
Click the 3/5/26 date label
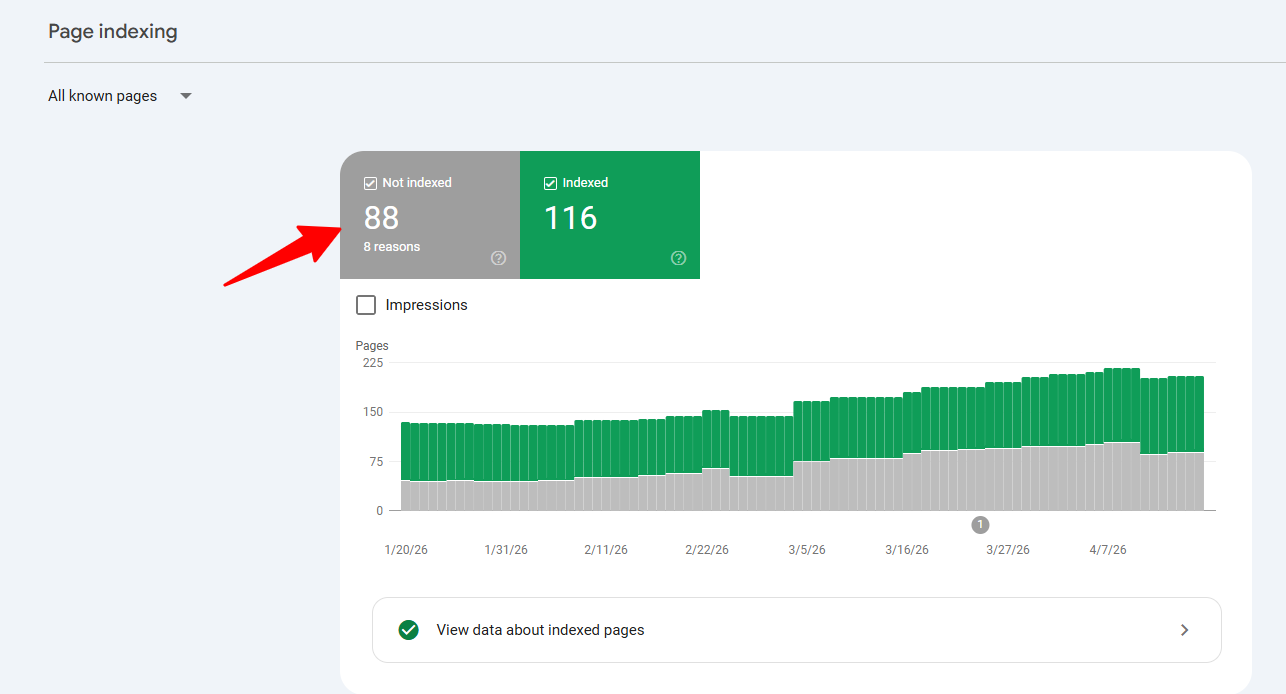click(807, 550)
